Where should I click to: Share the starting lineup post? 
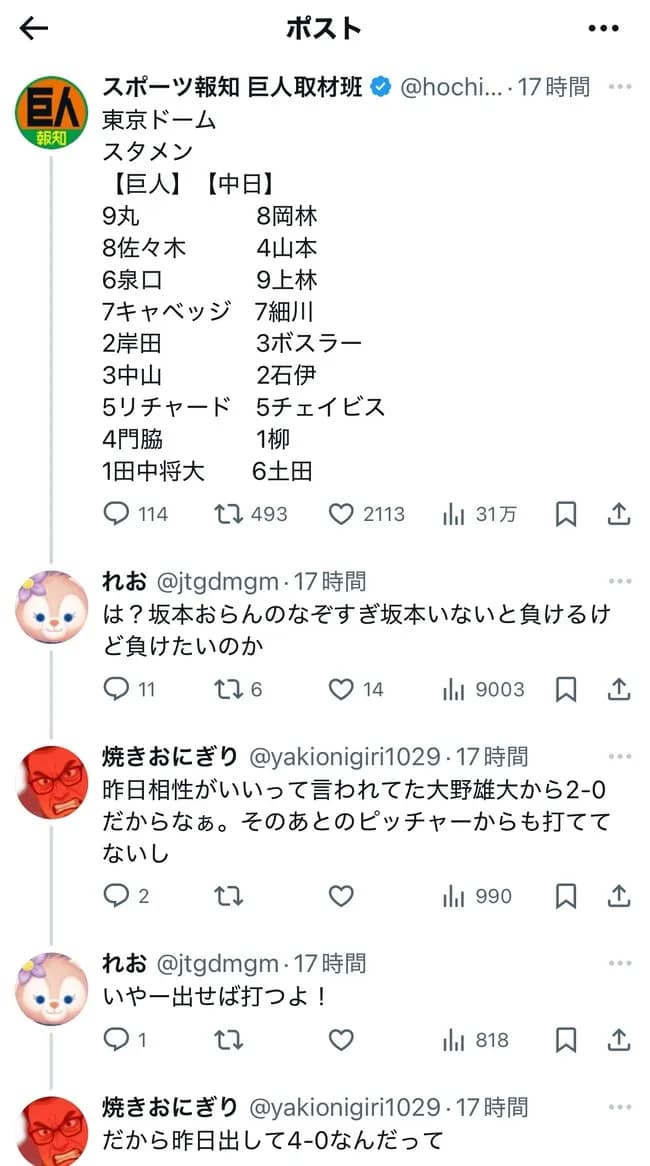tap(617, 513)
